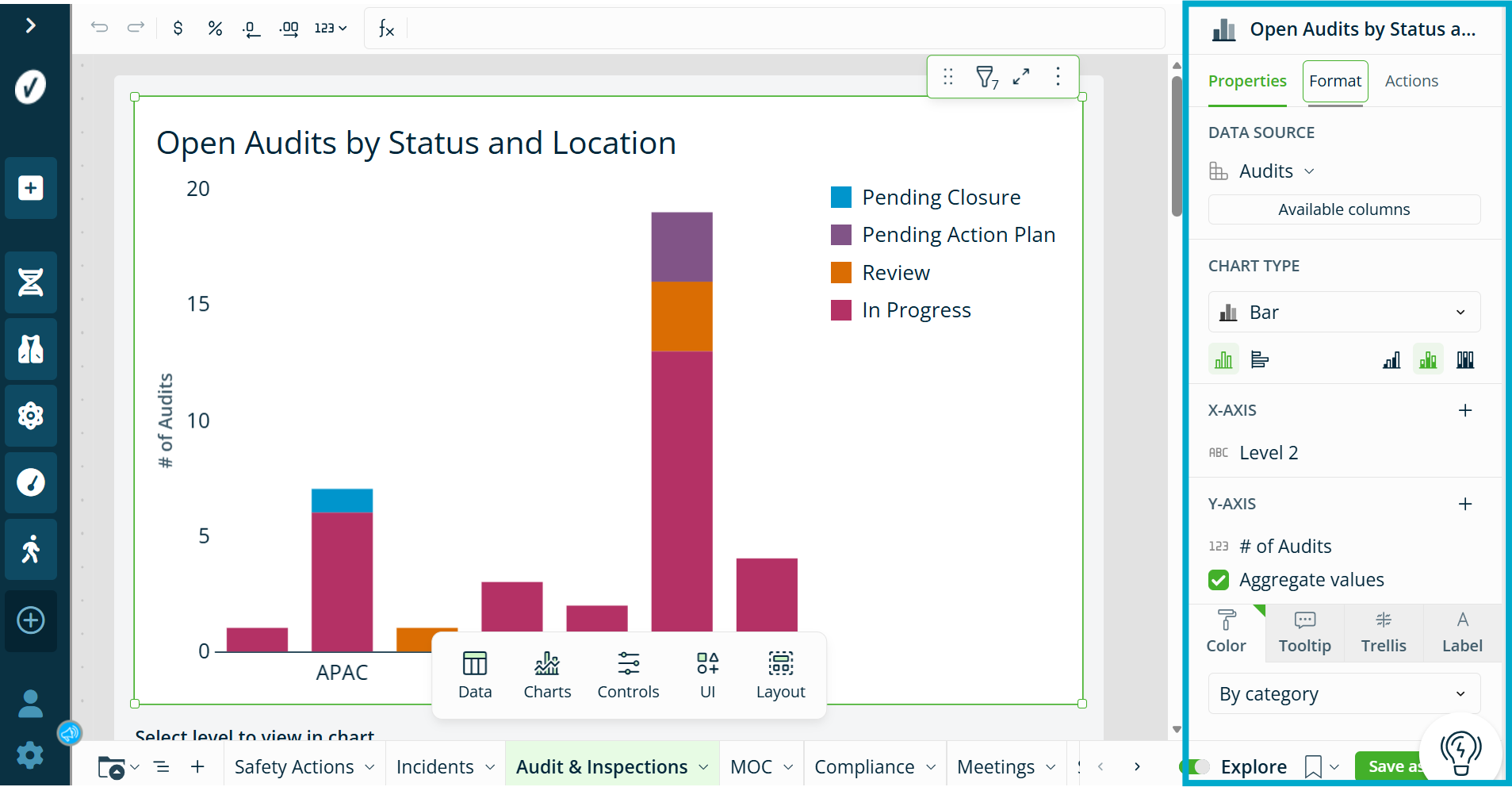The width and height of the screenshot is (1512, 787).
Task: Uncheck the Aggregate values checkbox
Action: point(1219,580)
